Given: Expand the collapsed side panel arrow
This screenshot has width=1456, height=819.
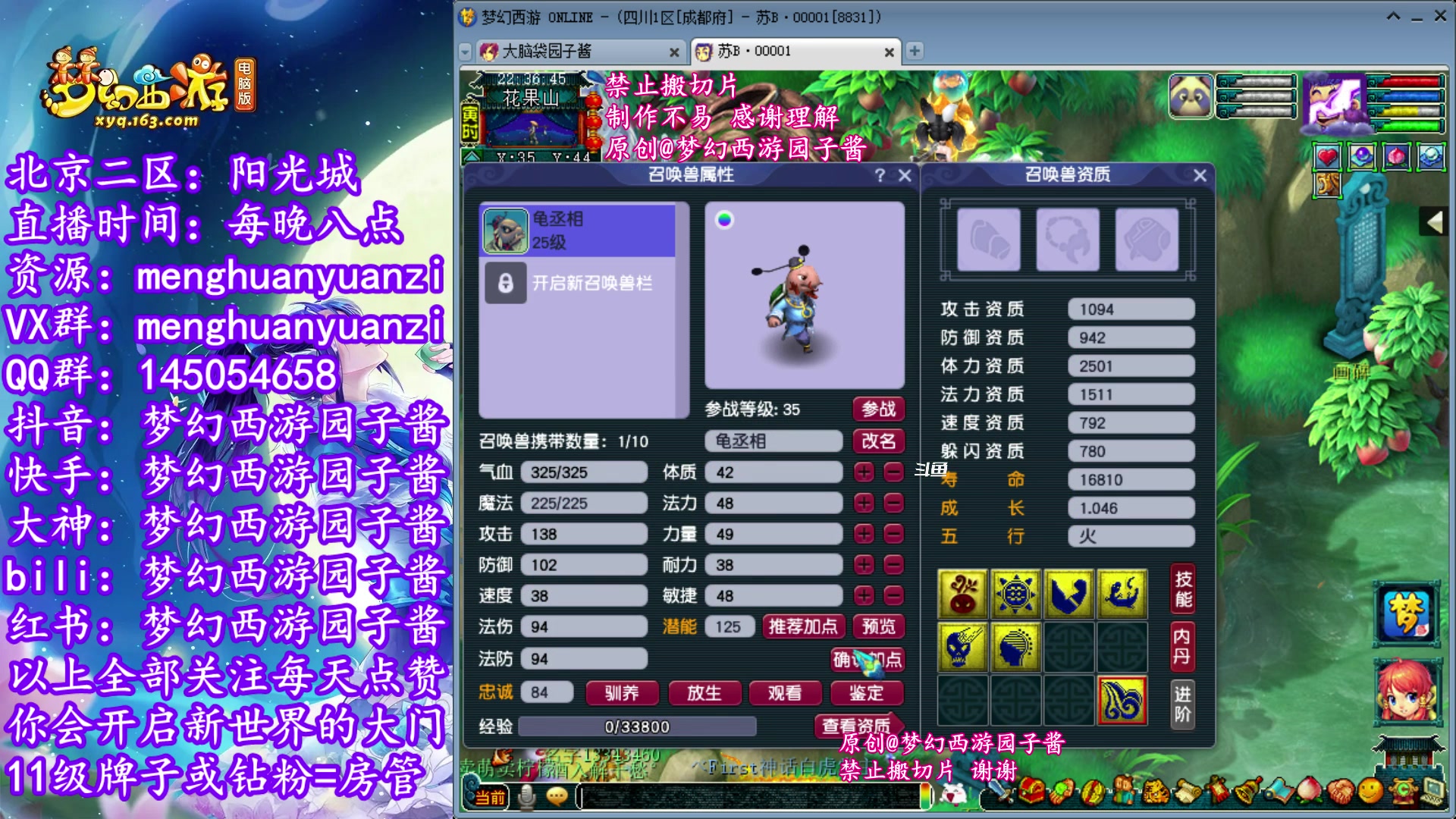Looking at the screenshot, I should tap(1436, 222).
